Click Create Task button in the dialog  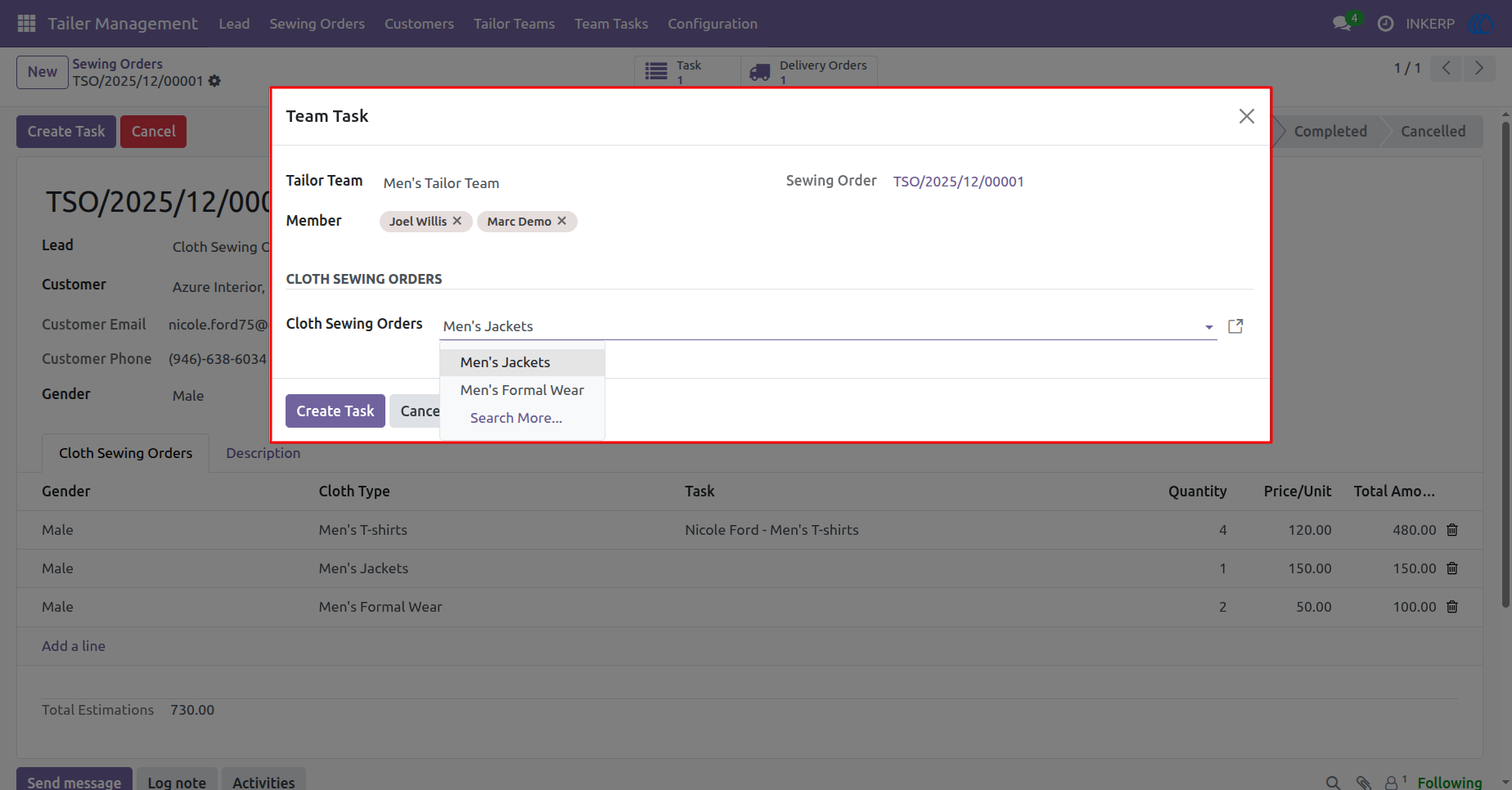click(335, 411)
